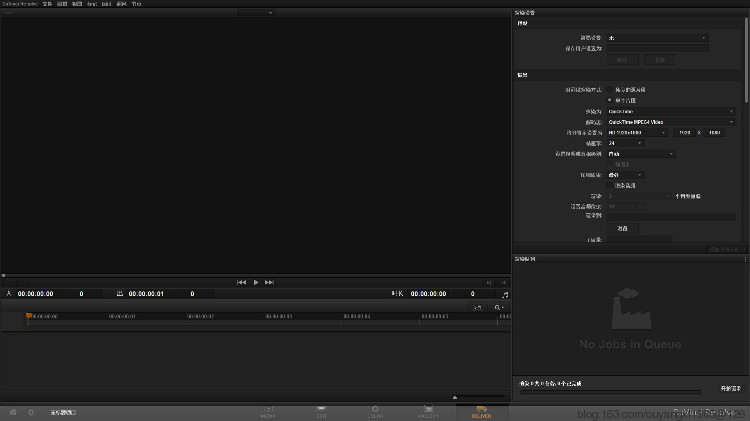
Task: Open the audio channels dropdown
Action: click(639, 196)
